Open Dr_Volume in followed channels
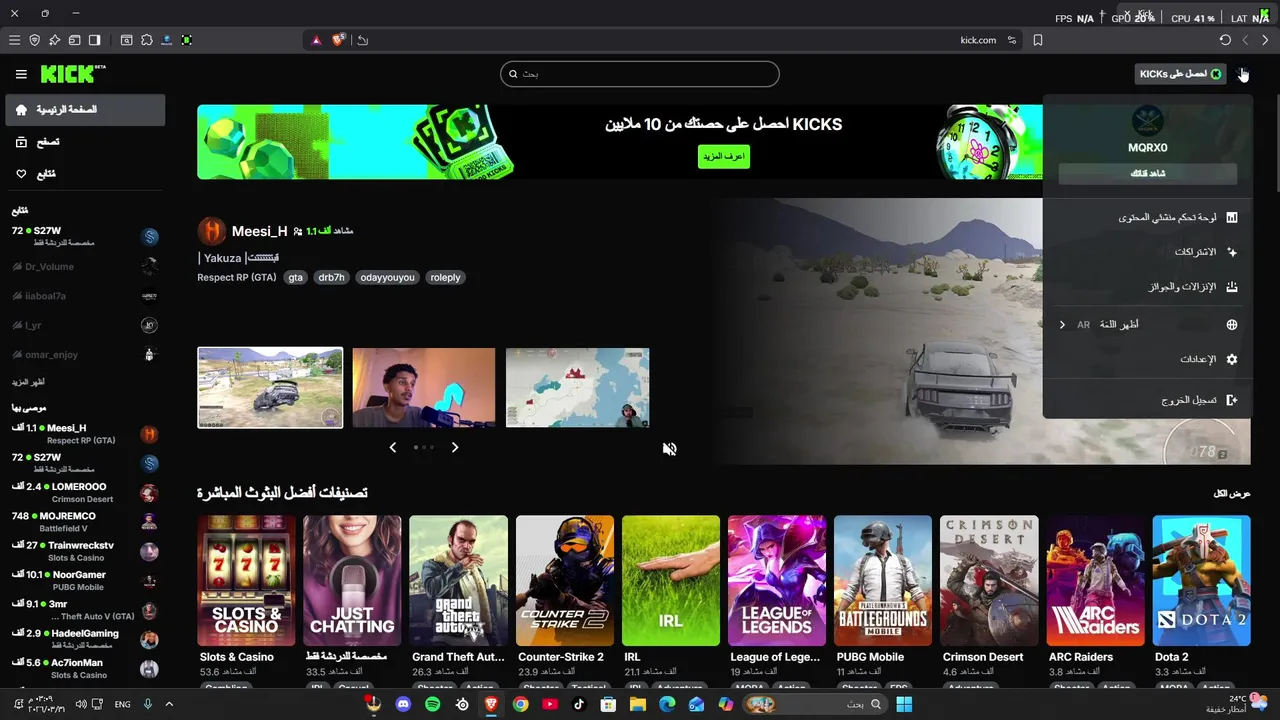Viewport: 1280px width, 720px height. [85, 267]
